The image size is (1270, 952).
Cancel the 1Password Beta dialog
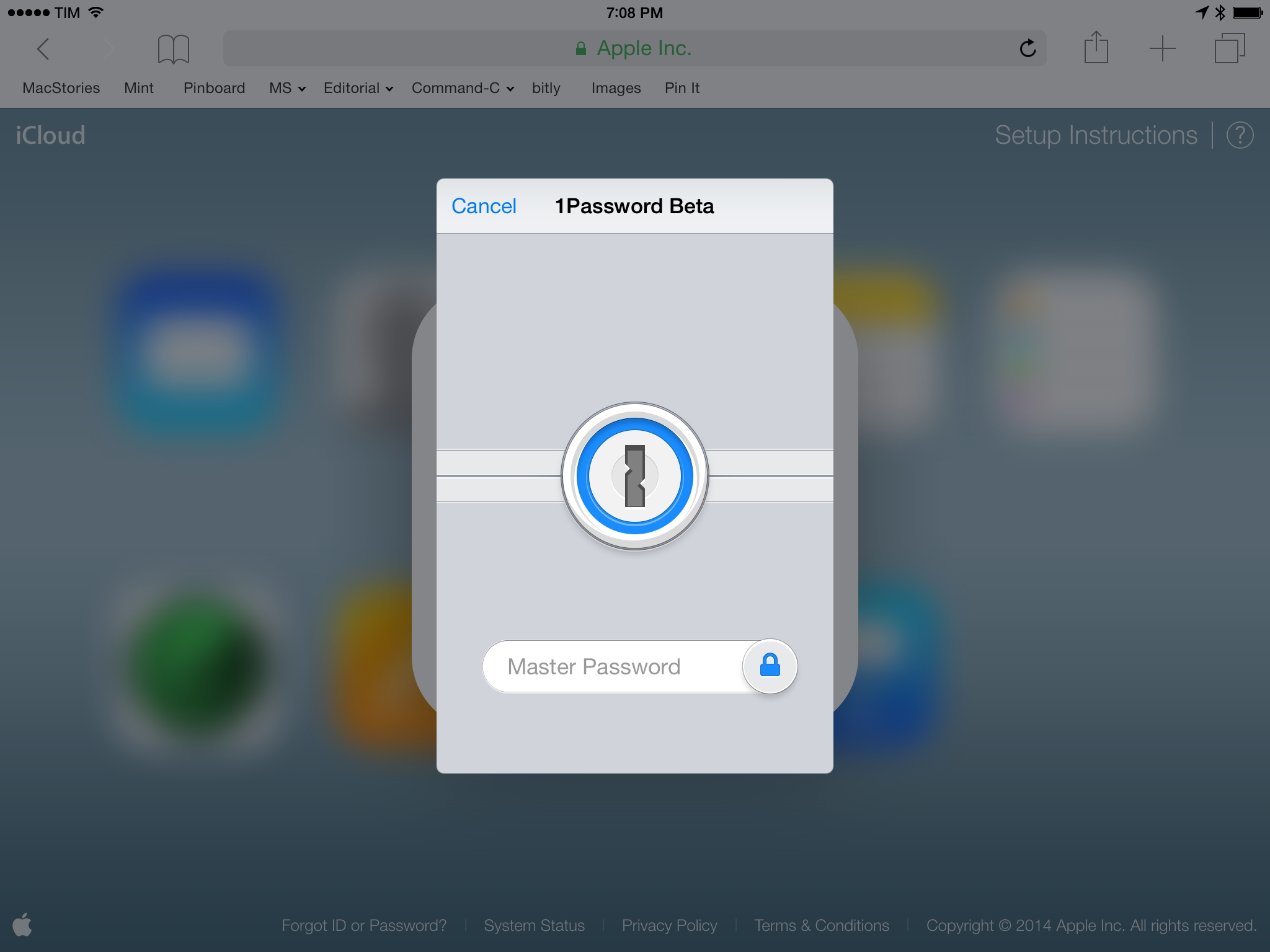[484, 206]
